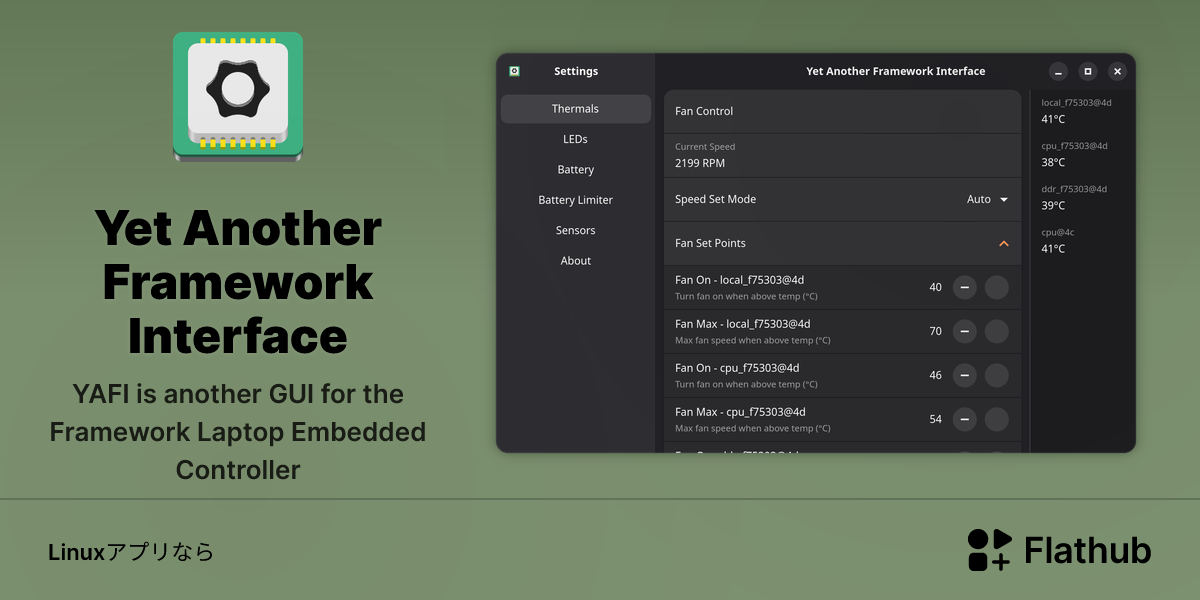Click the value 70 for Fan Max local
The image size is (1200, 600).
pos(936,332)
